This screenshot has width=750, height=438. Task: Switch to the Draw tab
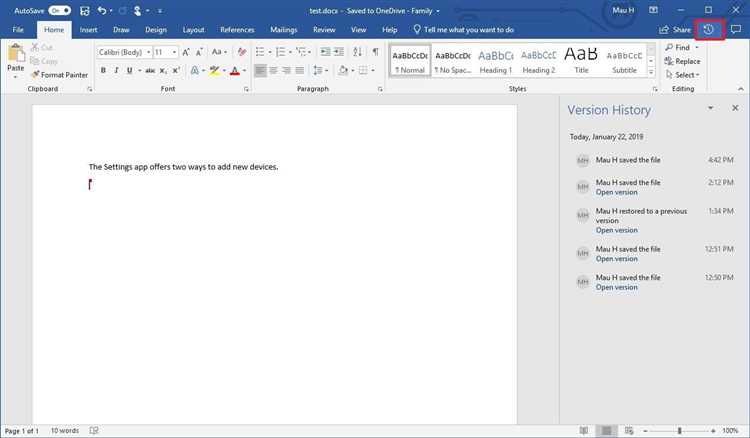click(121, 30)
